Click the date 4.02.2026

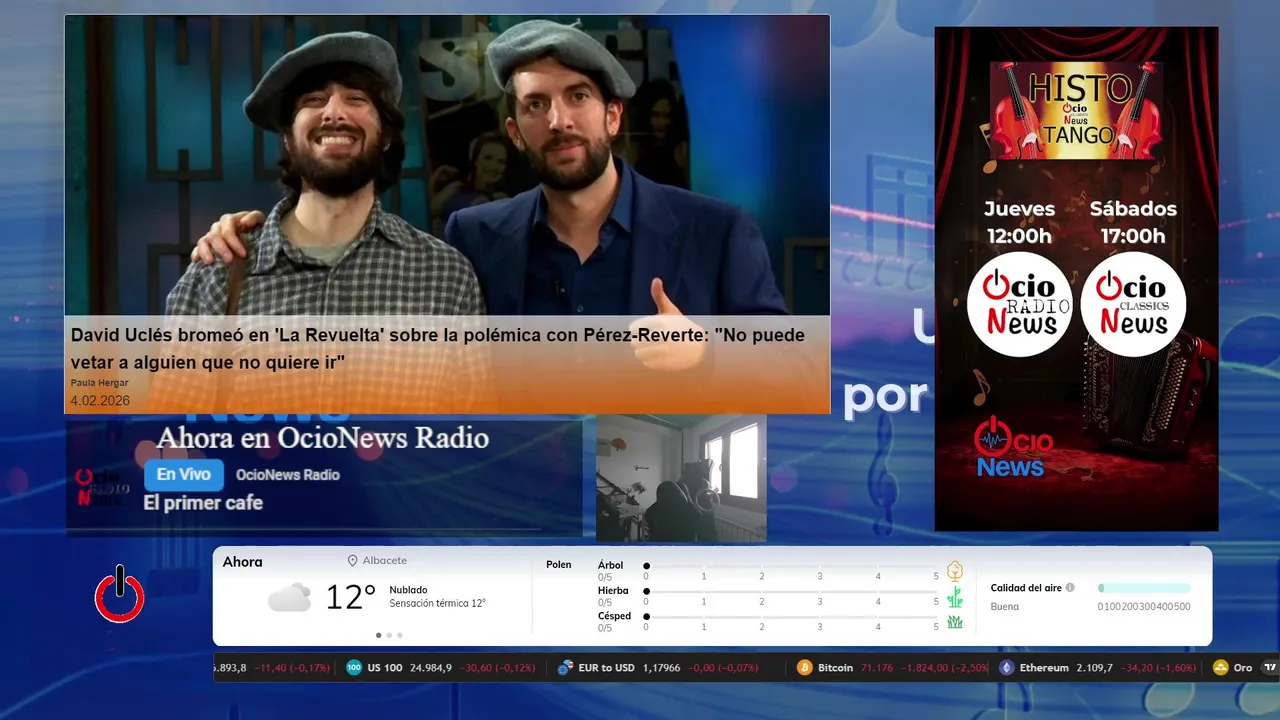[100, 401]
